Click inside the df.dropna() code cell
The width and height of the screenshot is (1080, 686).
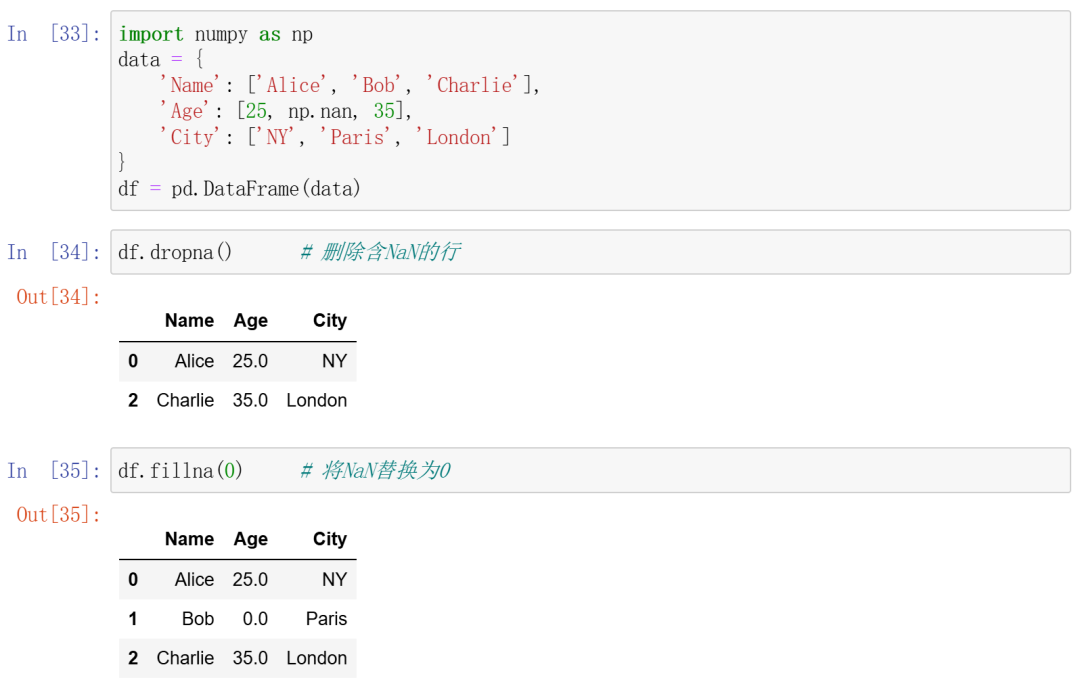point(590,252)
